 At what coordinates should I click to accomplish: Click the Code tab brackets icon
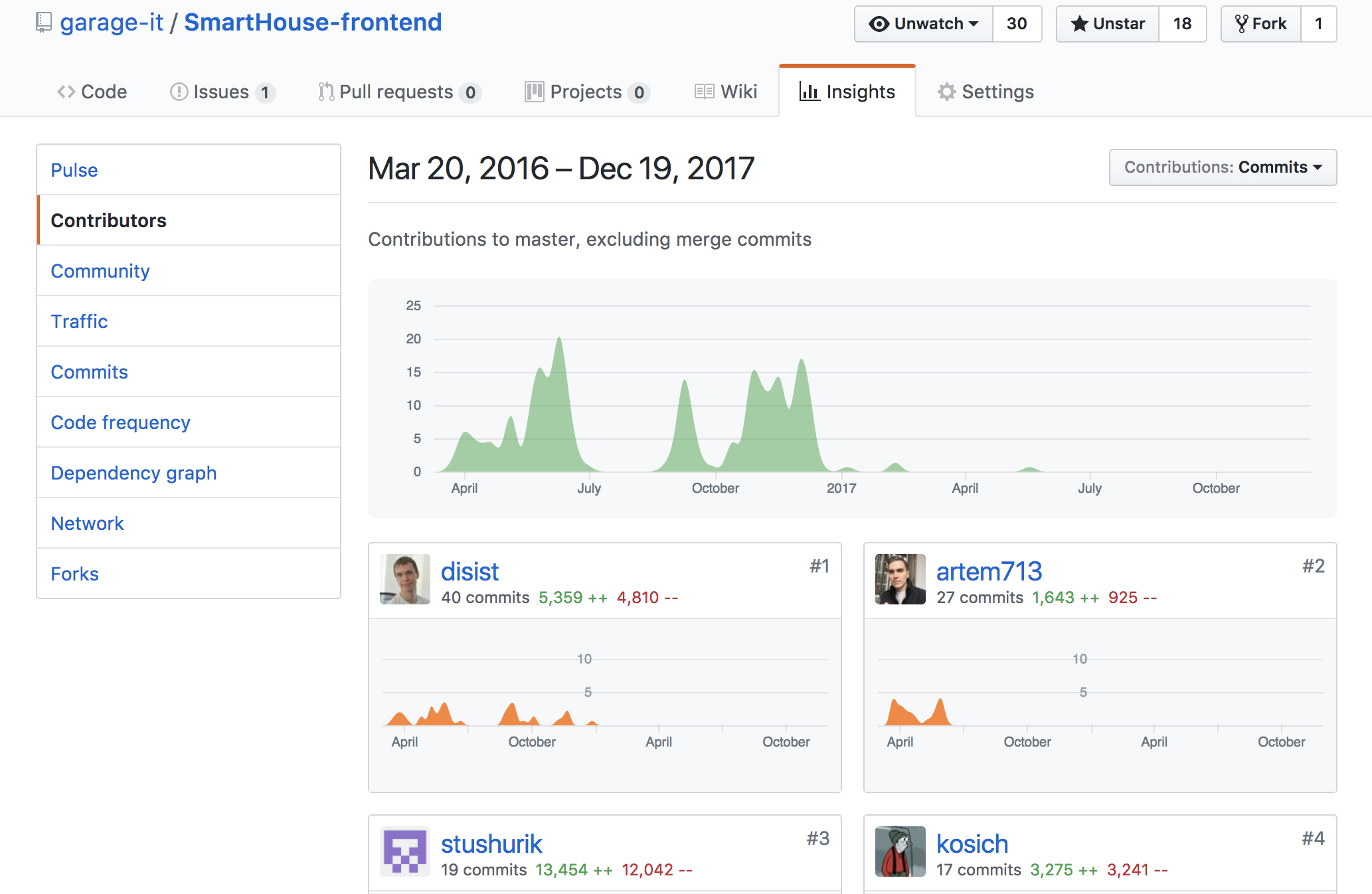coord(66,92)
